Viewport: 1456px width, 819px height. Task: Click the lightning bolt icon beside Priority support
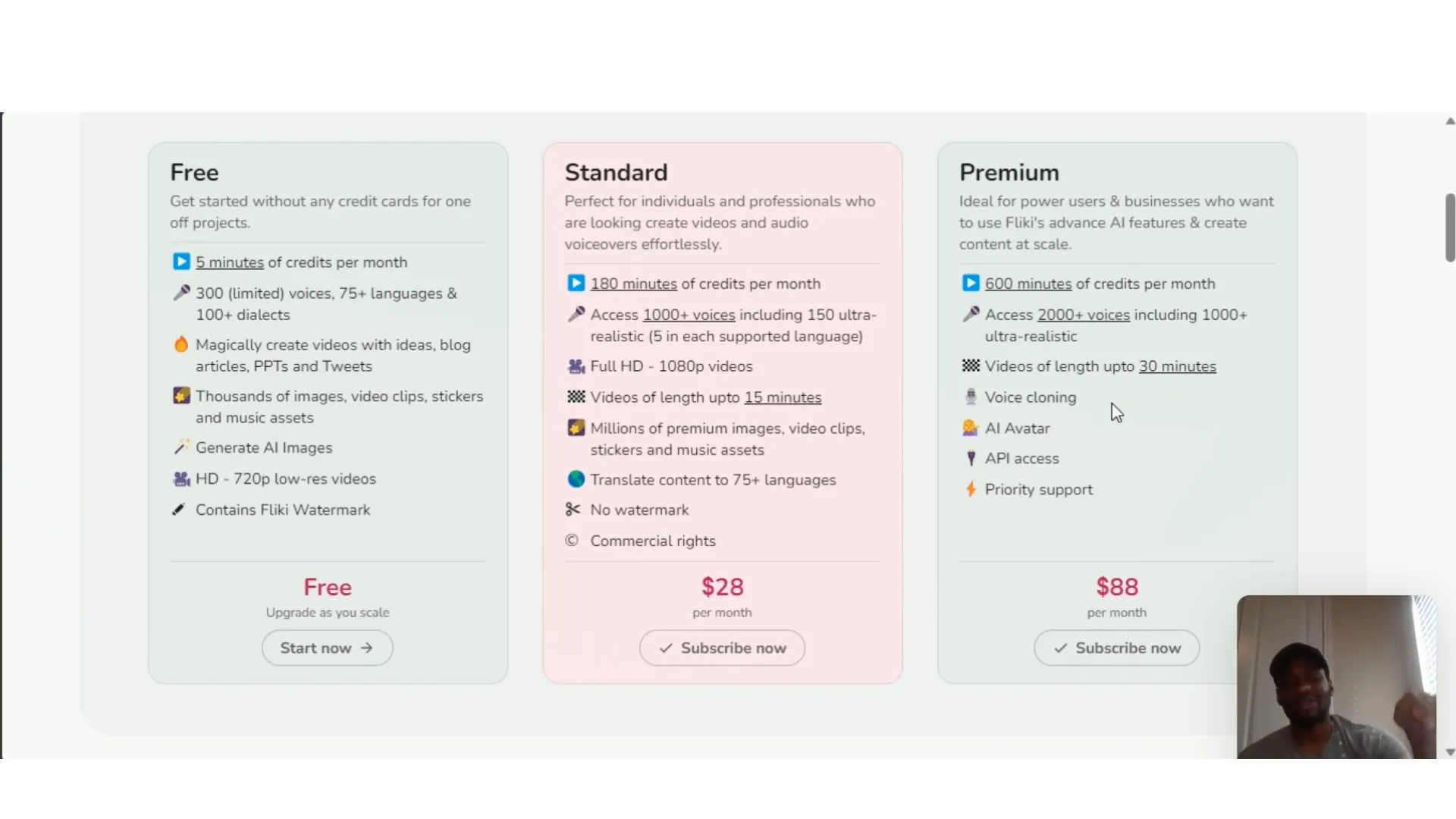pos(971,489)
